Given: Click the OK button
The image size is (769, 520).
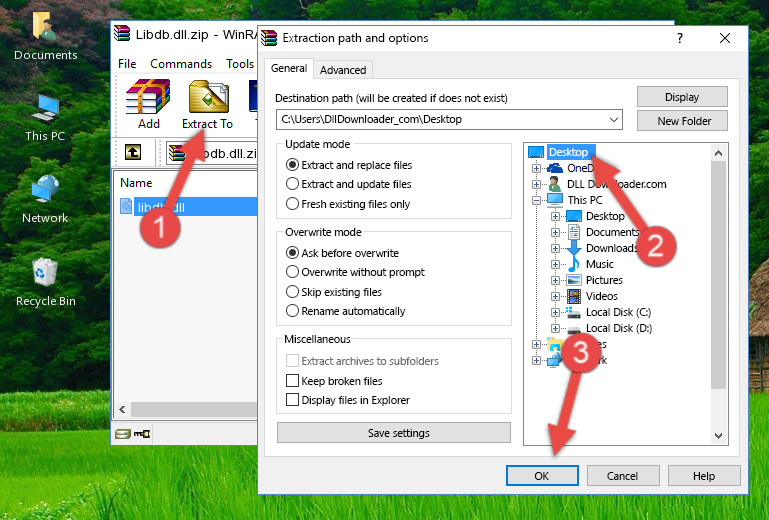Looking at the screenshot, I should (x=542, y=476).
